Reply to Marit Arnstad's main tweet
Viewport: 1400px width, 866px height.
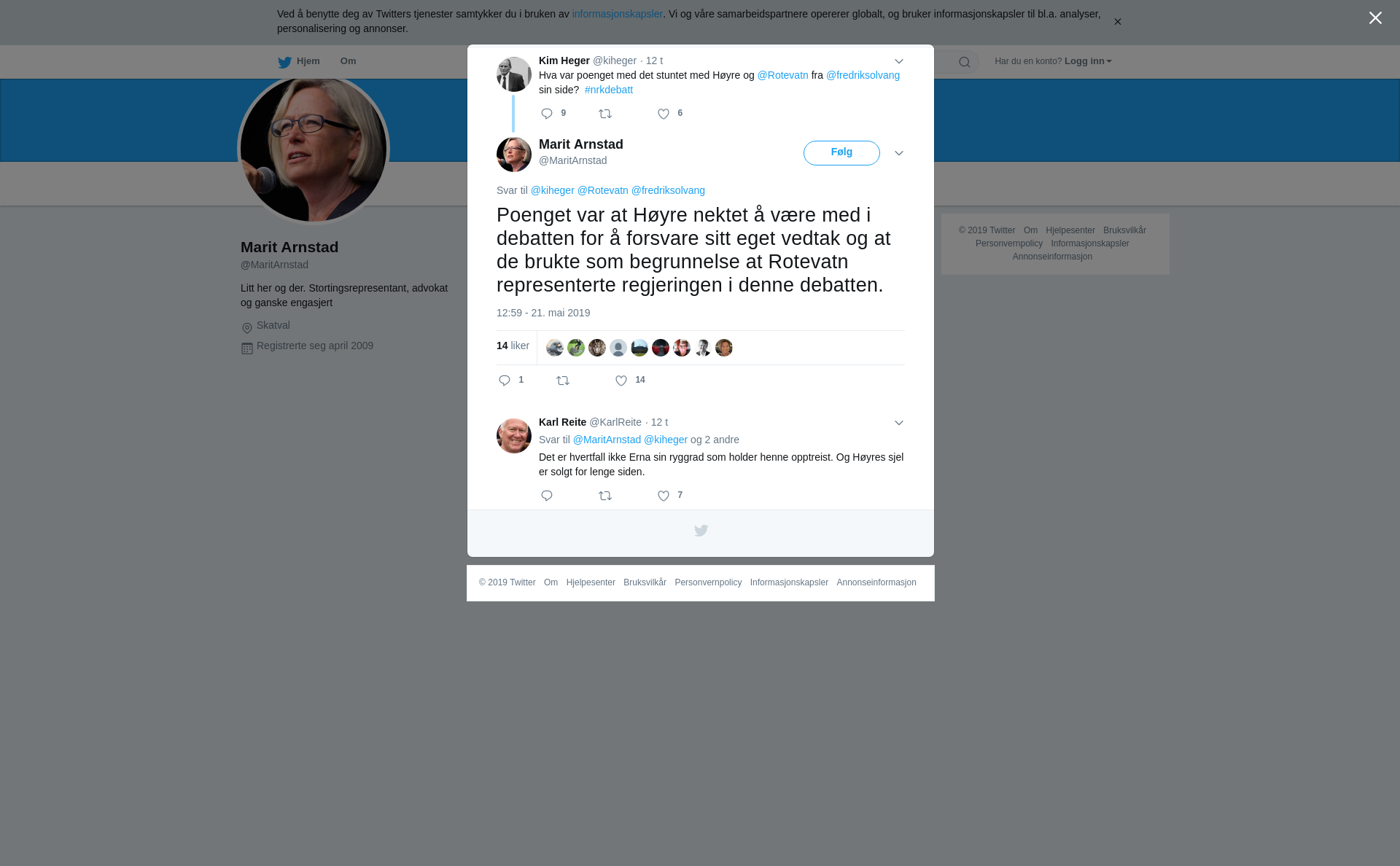(x=505, y=381)
